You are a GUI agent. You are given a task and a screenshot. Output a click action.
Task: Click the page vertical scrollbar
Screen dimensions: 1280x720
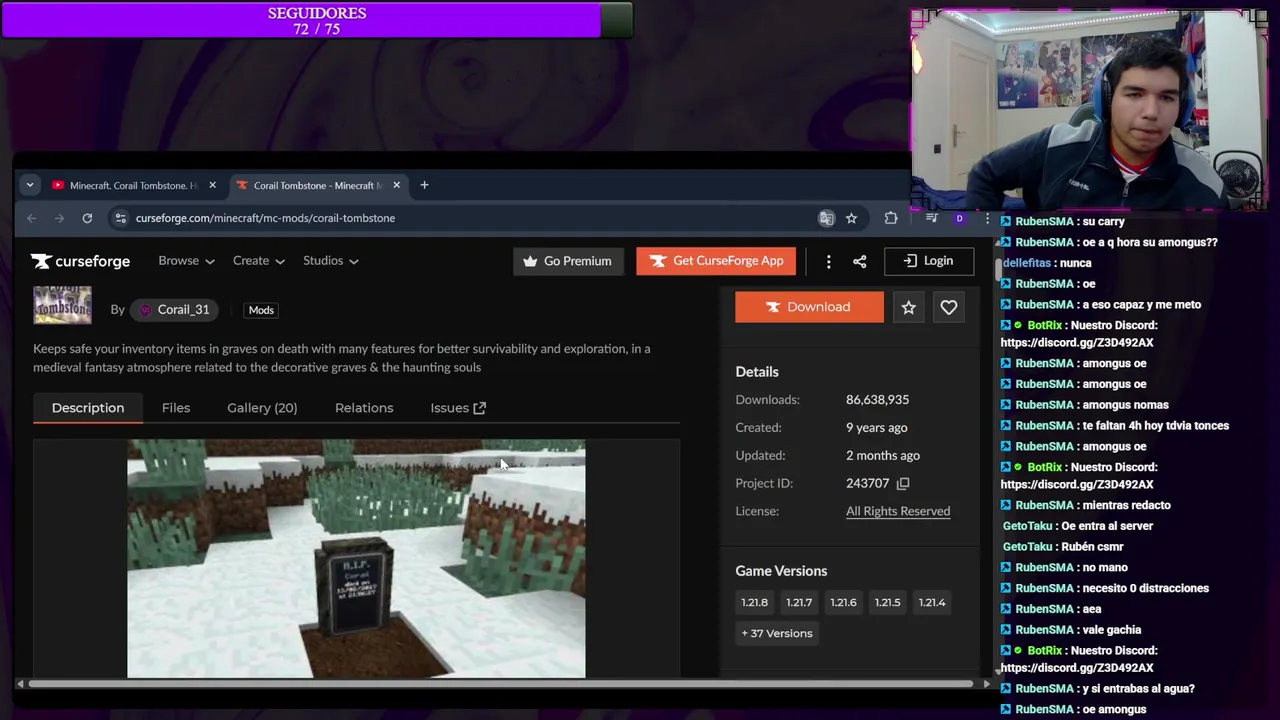pyautogui.click(x=999, y=269)
